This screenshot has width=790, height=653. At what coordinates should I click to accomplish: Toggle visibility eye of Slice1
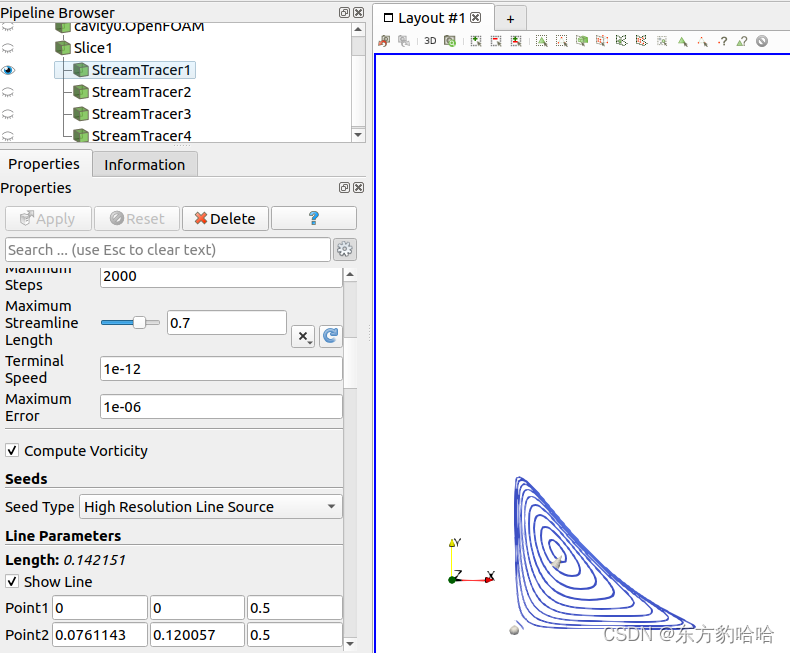8,48
